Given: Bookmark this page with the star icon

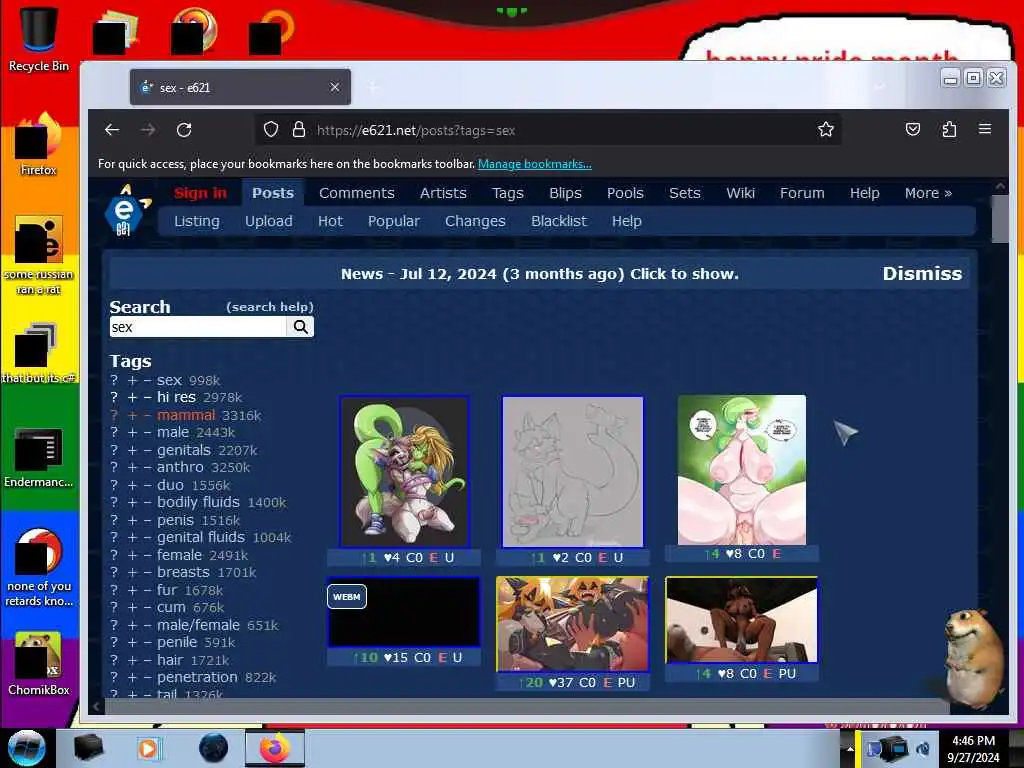Looking at the screenshot, I should [825, 129].
